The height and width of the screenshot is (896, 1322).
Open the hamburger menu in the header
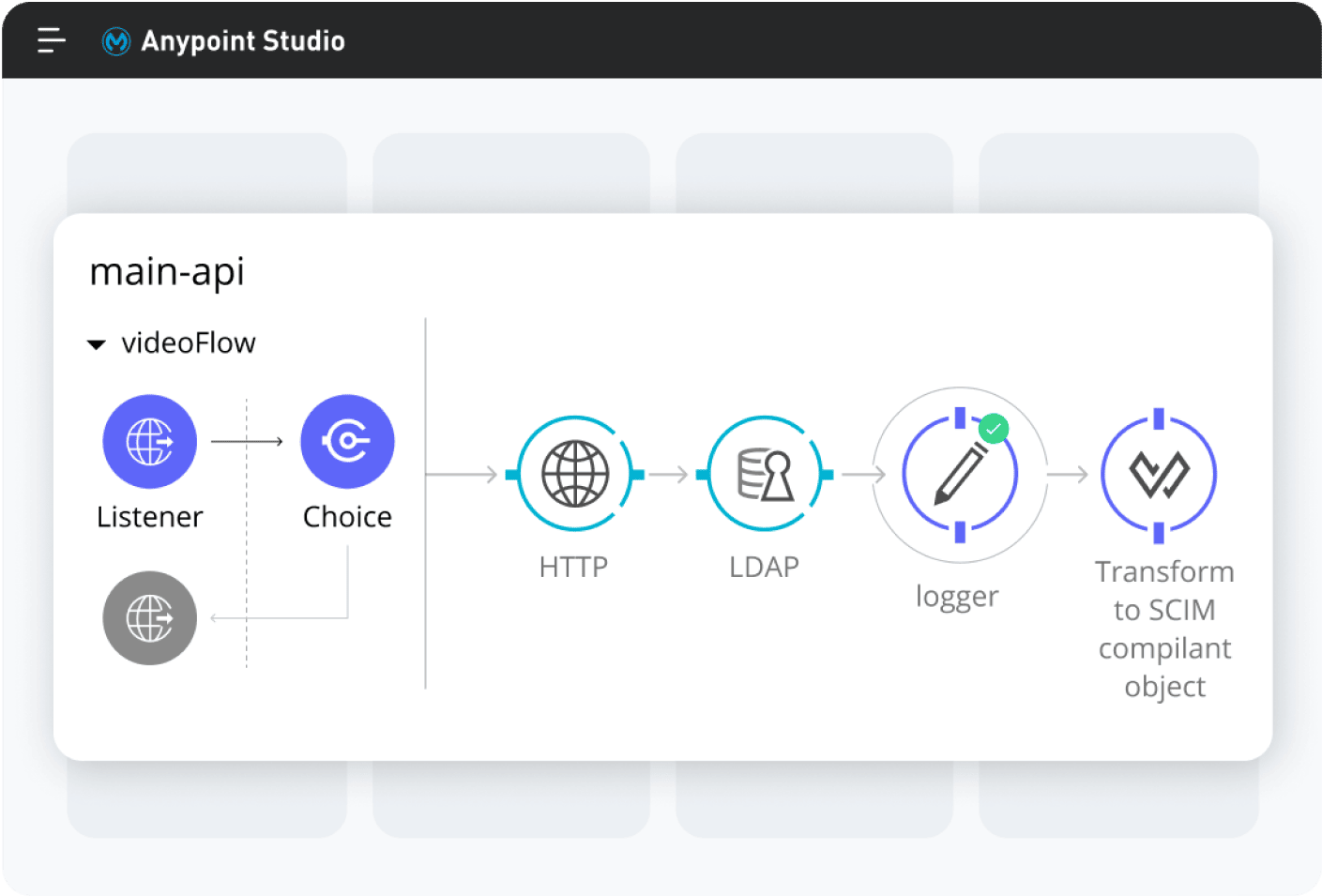51,40
